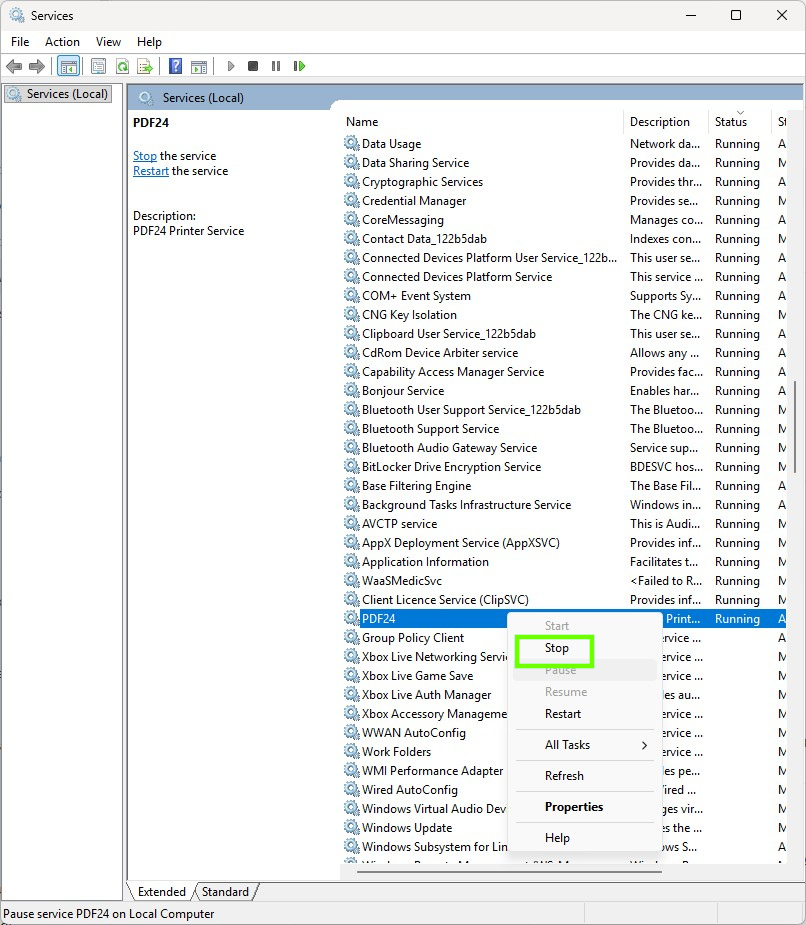Select Stop in the context menu
Screen dimensions: 806x925
557,648
